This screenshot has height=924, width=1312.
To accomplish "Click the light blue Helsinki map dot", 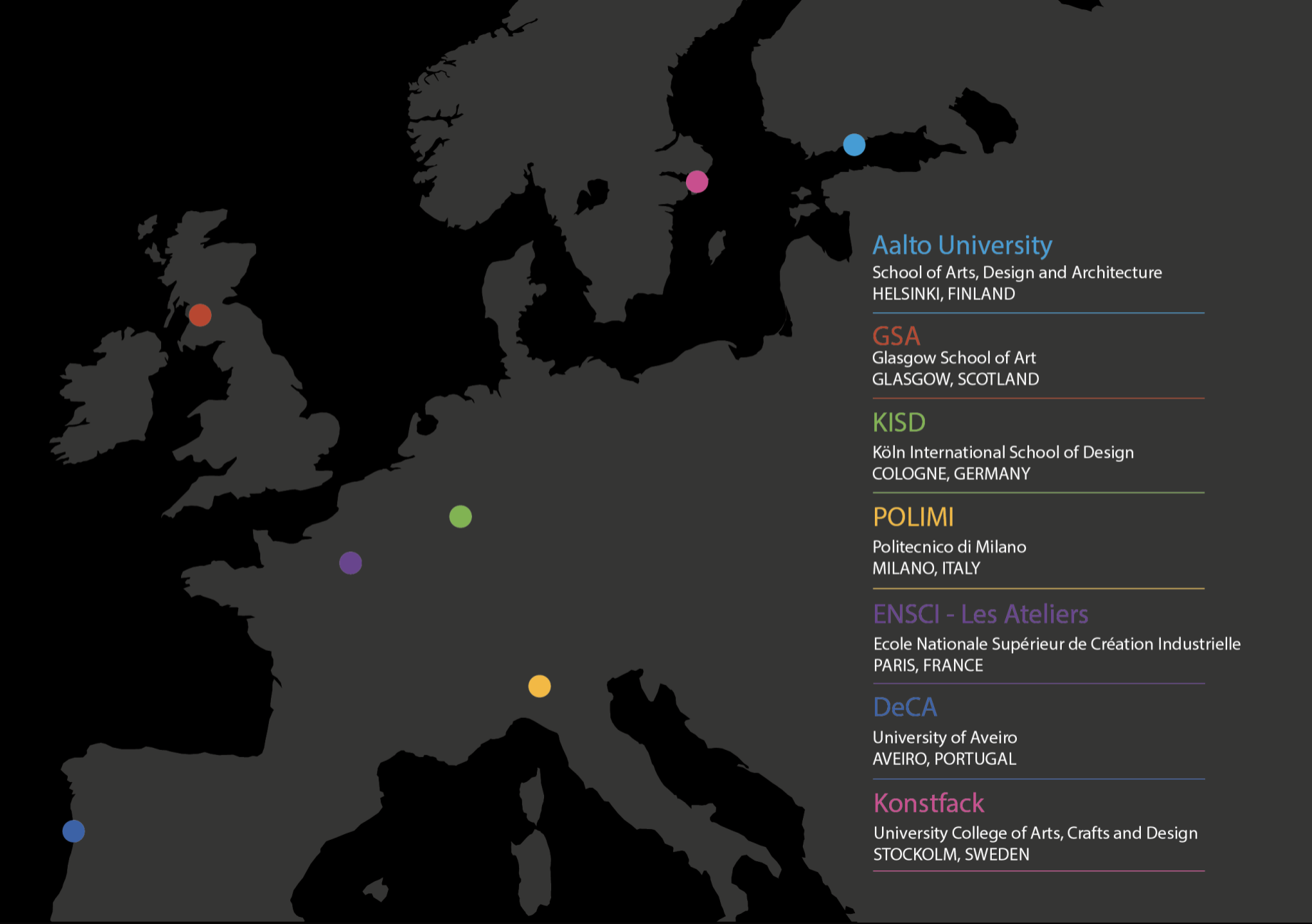I will coord(854,145).
